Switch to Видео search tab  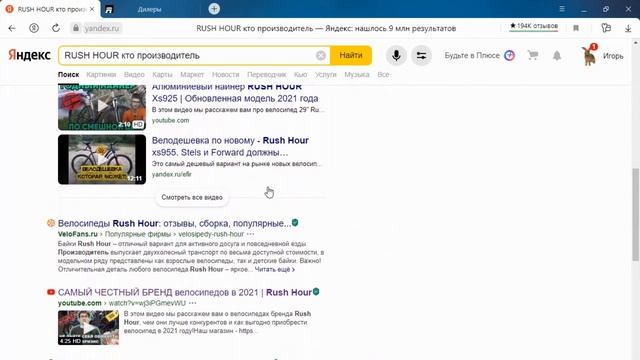pos(134,75)
